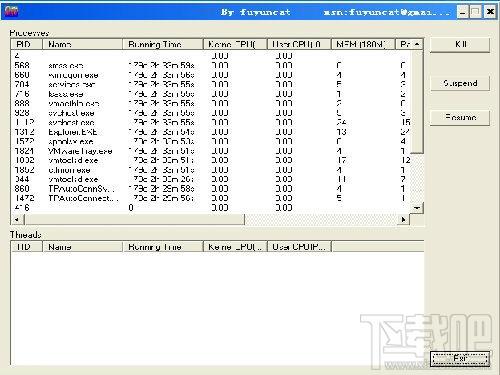Click the Processes User CPU column header
The image size is (500, 375).
(299, 44)
